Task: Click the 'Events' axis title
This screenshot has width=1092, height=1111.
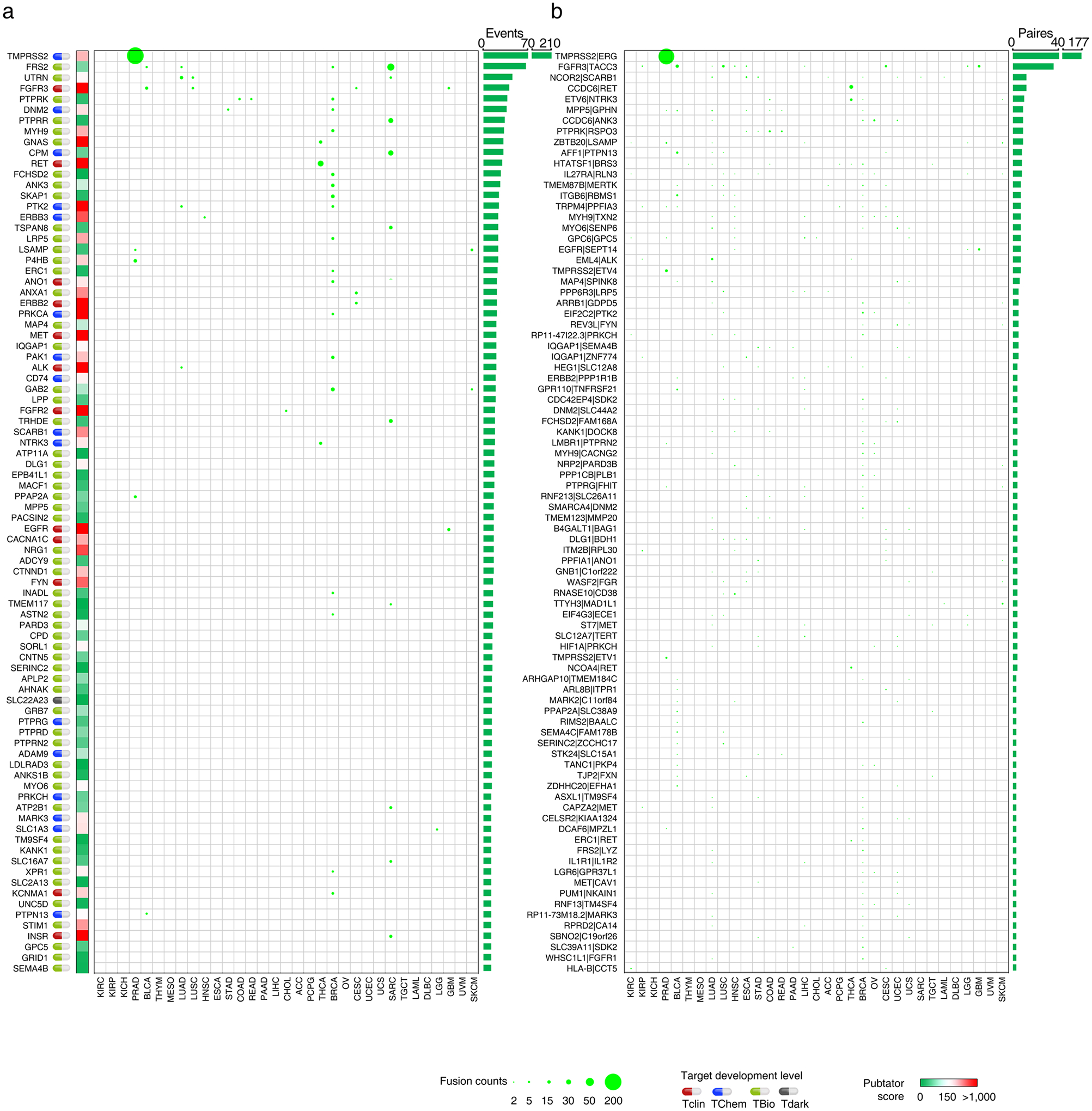Action: point(505,33)
